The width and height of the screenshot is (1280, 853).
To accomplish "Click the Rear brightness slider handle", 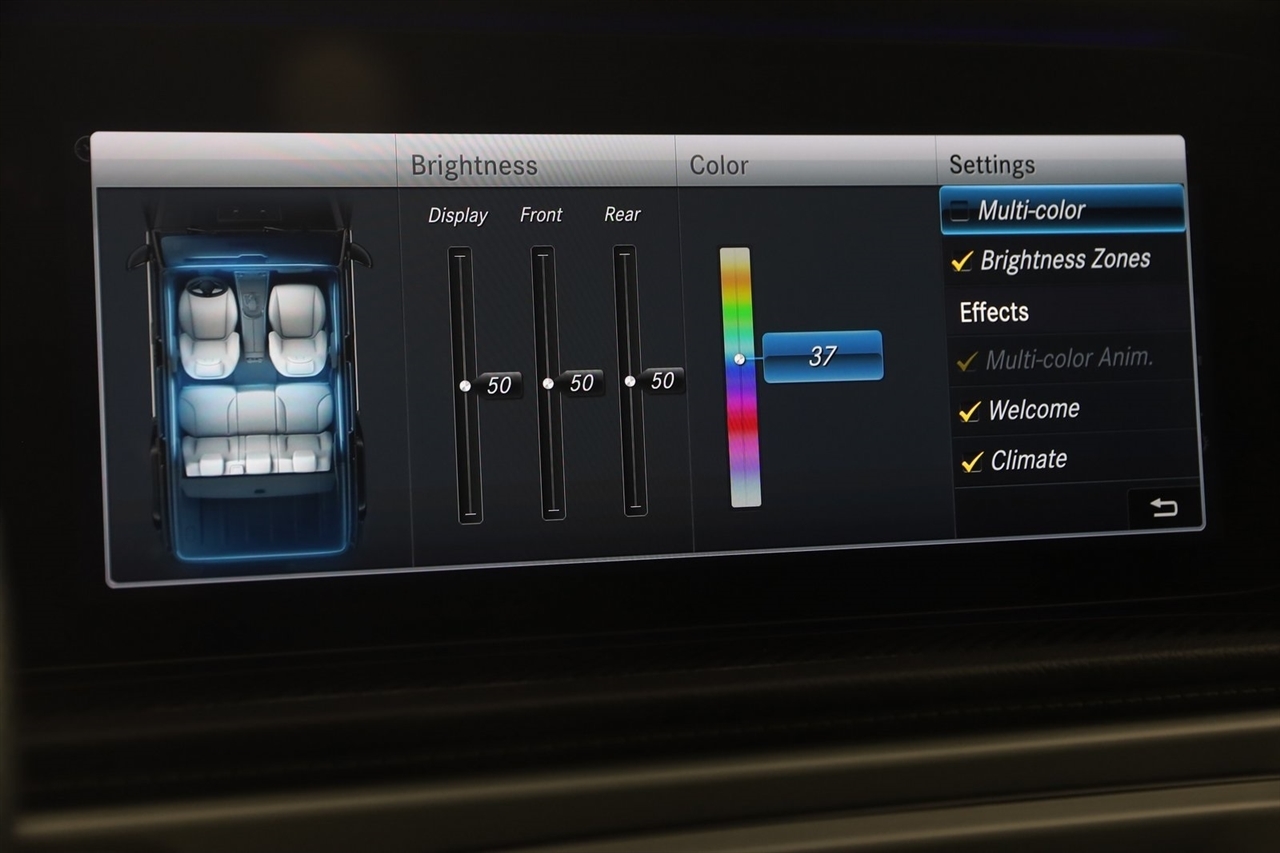I will click(630, 381).
